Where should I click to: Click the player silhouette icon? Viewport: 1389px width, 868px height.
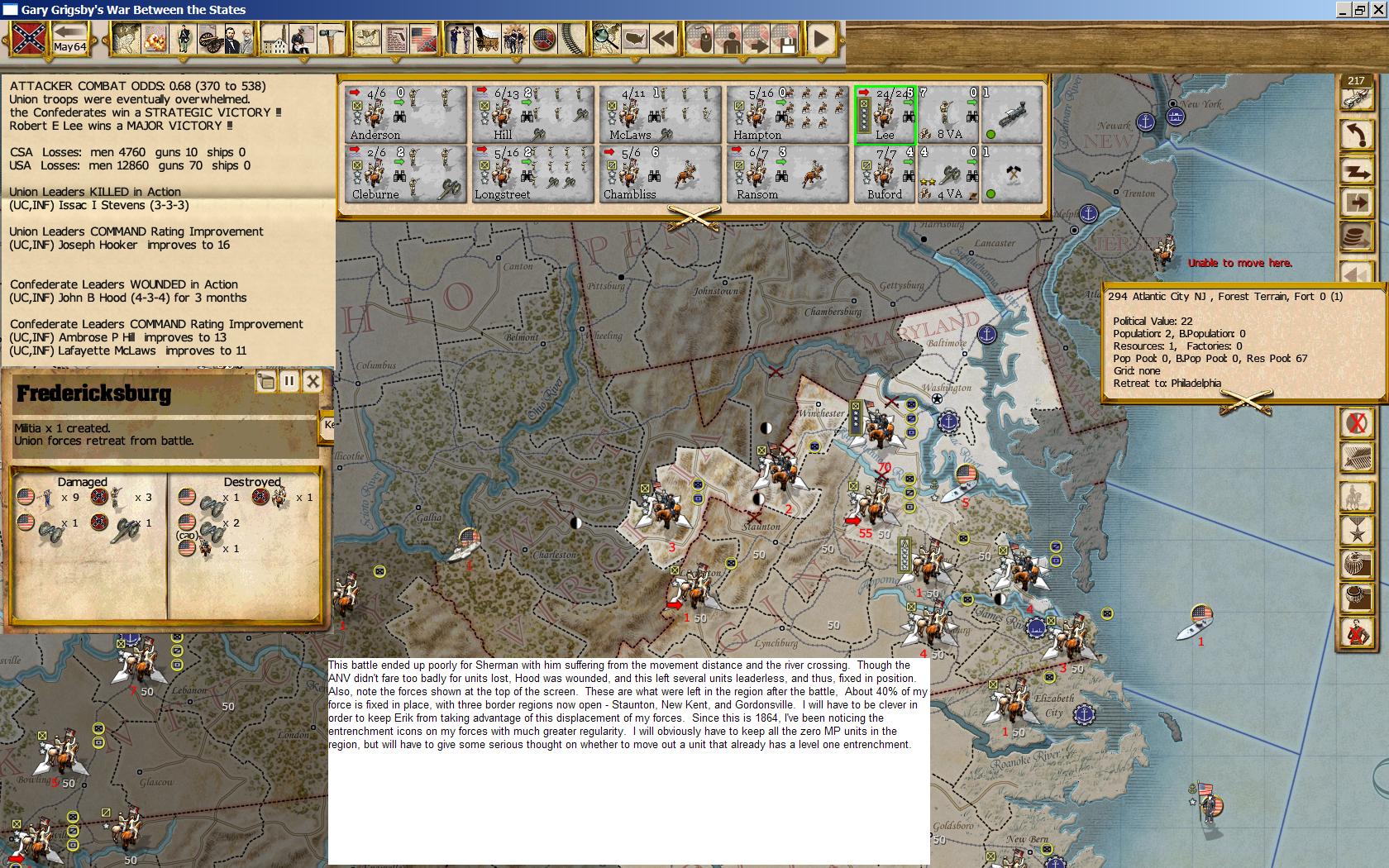point(728,39)
